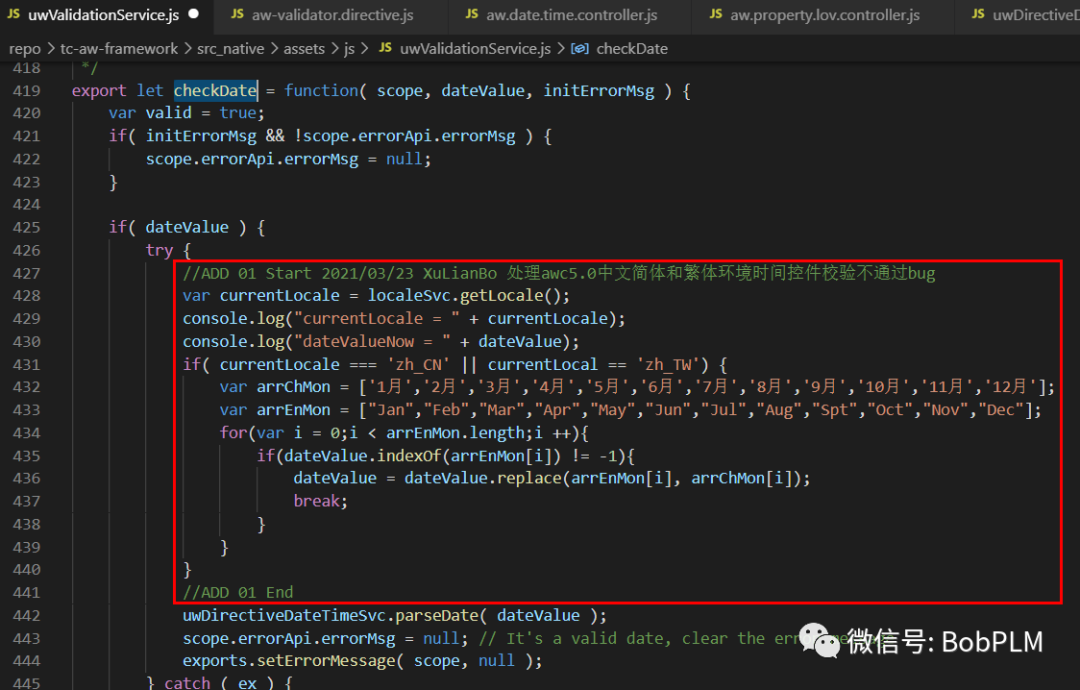Open the assets breadcrumb folder list

click(x=304, y=48)
